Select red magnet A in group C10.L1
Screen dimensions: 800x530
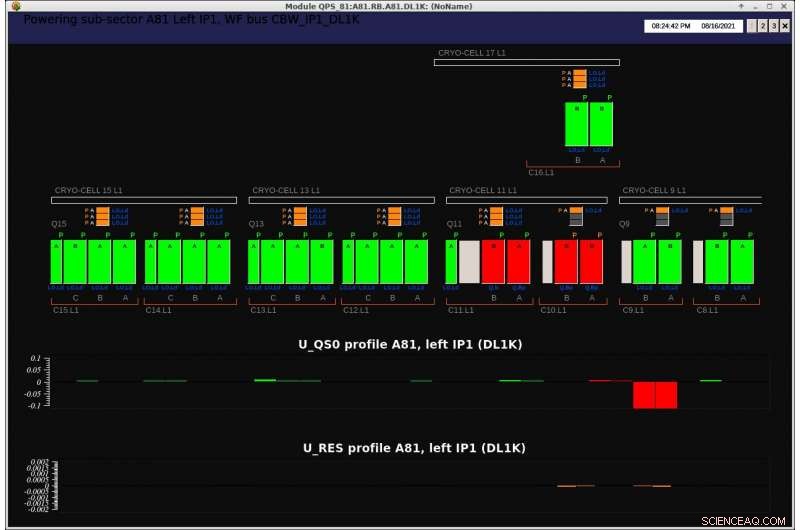pos(591,262)
